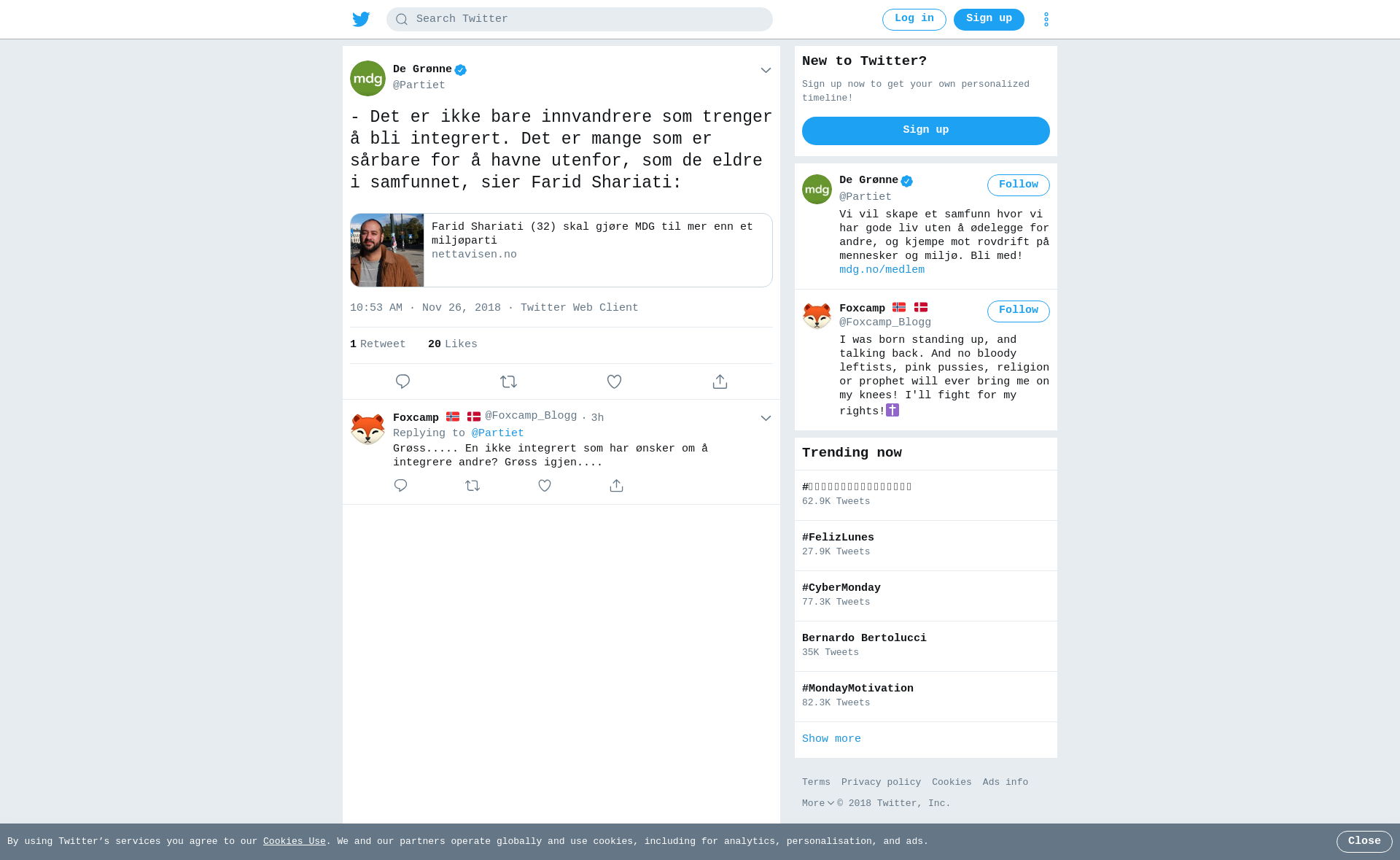Click the Twitter bird home icon
This screenshot has height=860, width=1400.
pyautogui.click(x=361, y=19)
